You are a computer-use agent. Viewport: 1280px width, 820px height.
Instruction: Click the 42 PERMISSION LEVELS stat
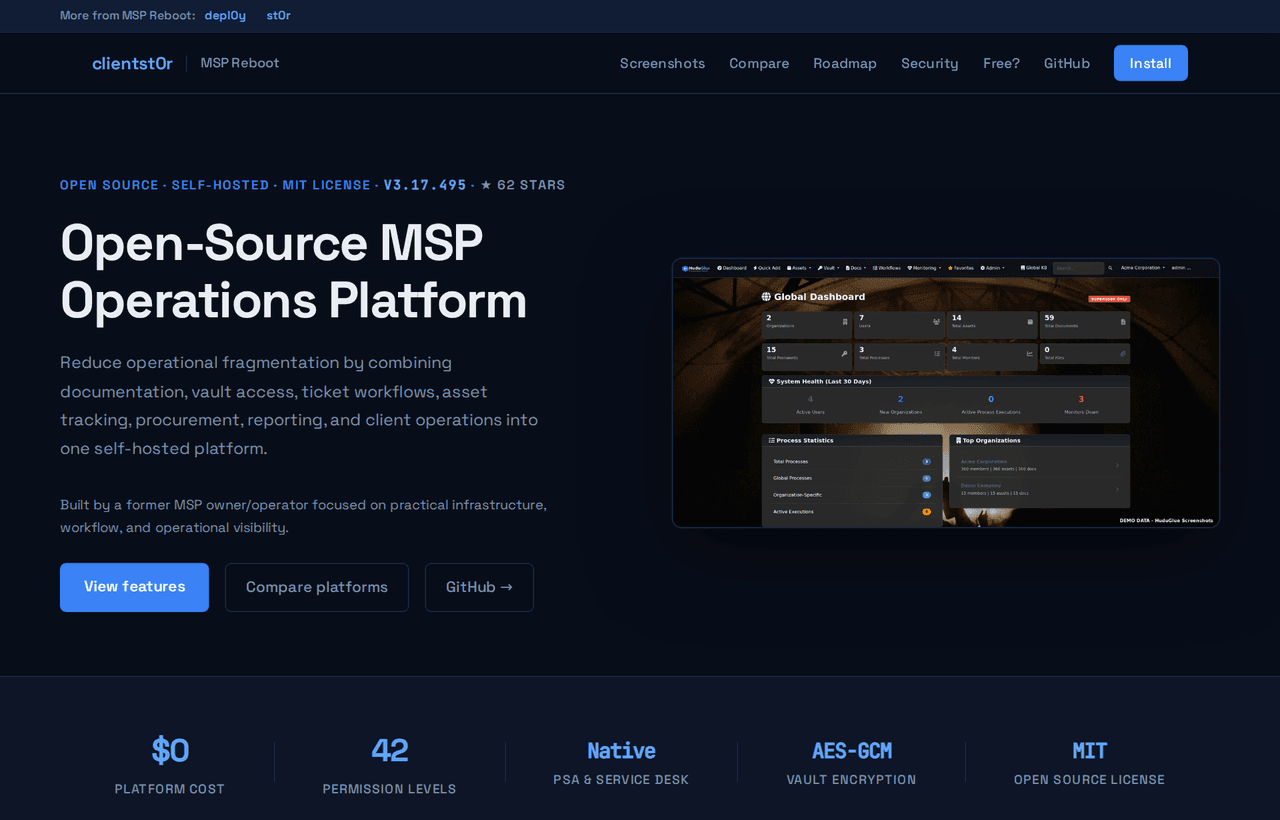click(390, 765)
